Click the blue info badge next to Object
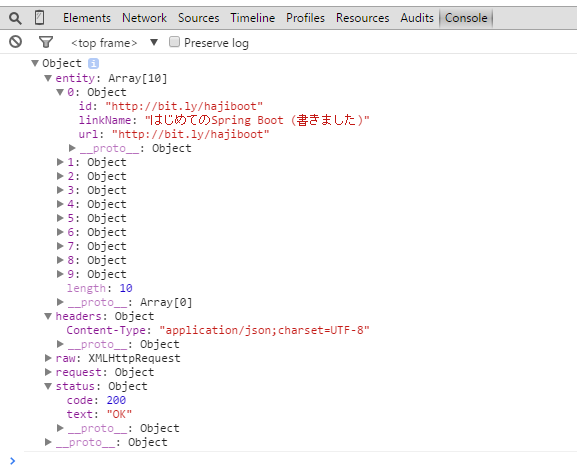 tap(93, 63)
